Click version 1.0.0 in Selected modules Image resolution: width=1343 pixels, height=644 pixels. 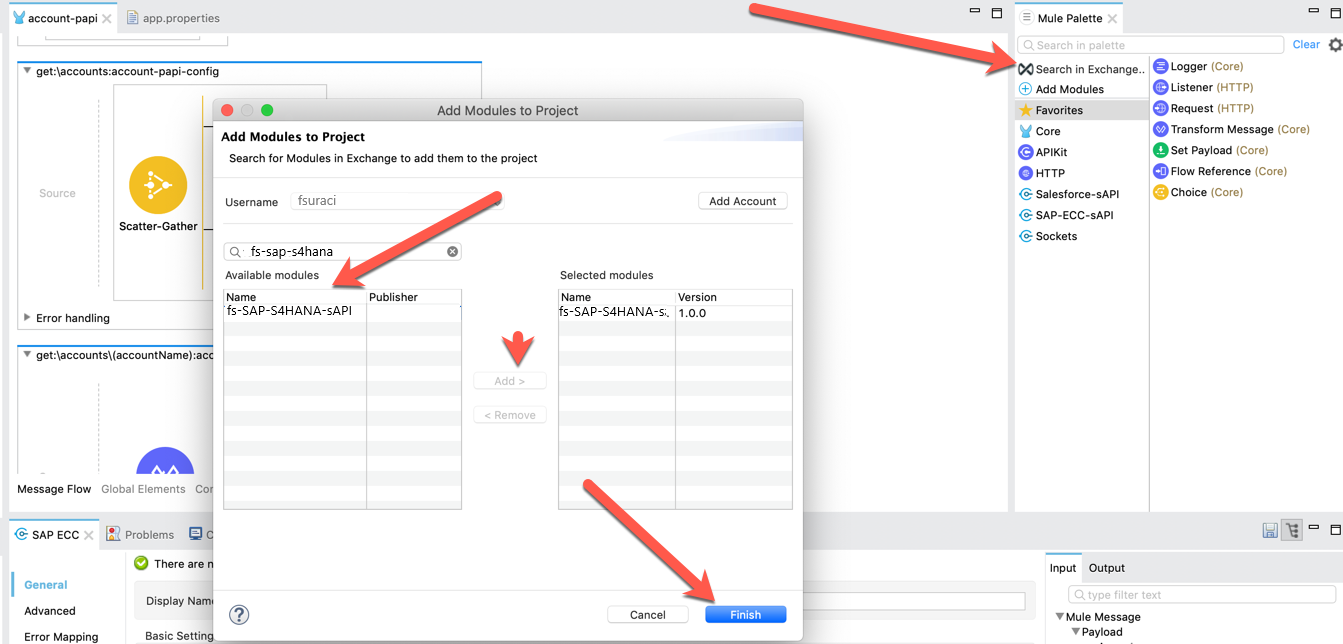tap(692, 313)
